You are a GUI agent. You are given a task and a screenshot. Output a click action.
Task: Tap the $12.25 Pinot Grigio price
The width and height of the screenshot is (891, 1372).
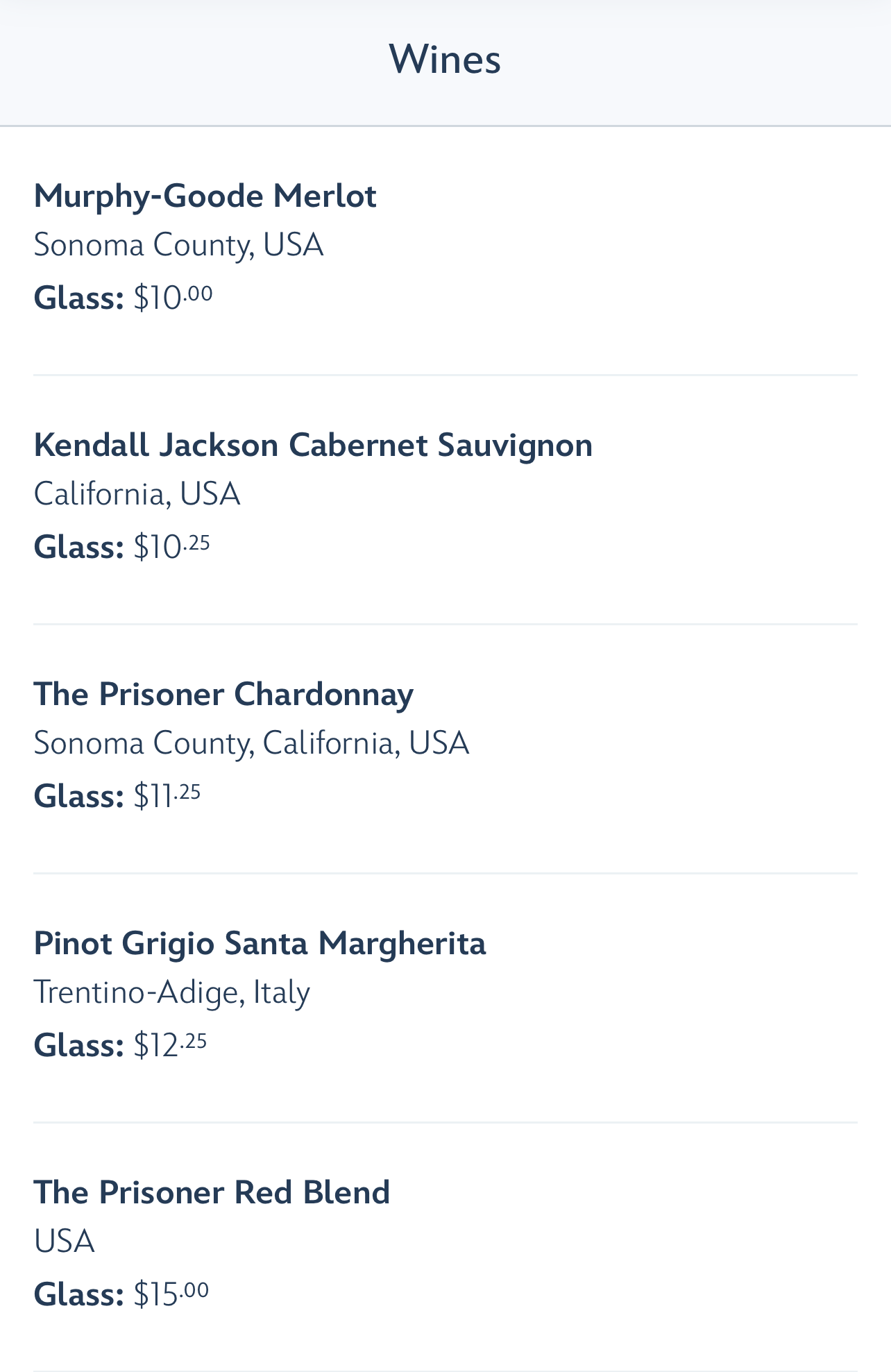[x=170, y=1045]
